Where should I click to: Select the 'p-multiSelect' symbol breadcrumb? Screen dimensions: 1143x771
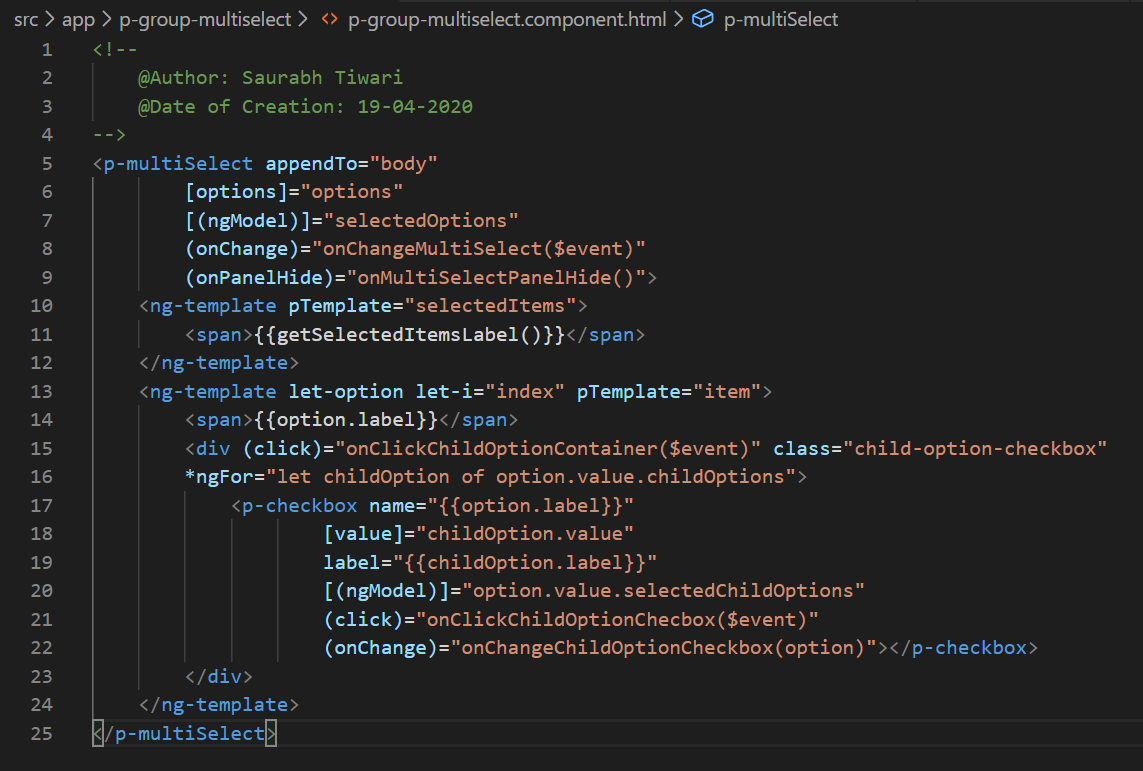781,20
